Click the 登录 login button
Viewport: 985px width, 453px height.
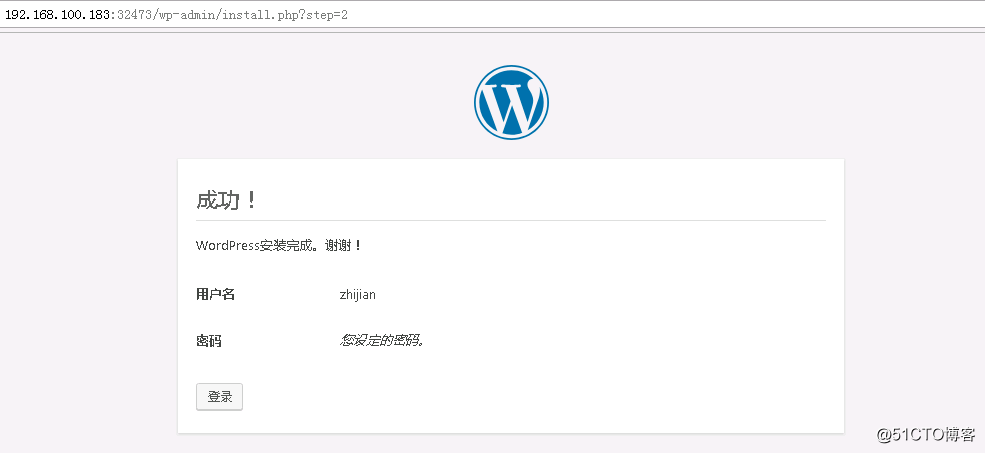[219, 397]
